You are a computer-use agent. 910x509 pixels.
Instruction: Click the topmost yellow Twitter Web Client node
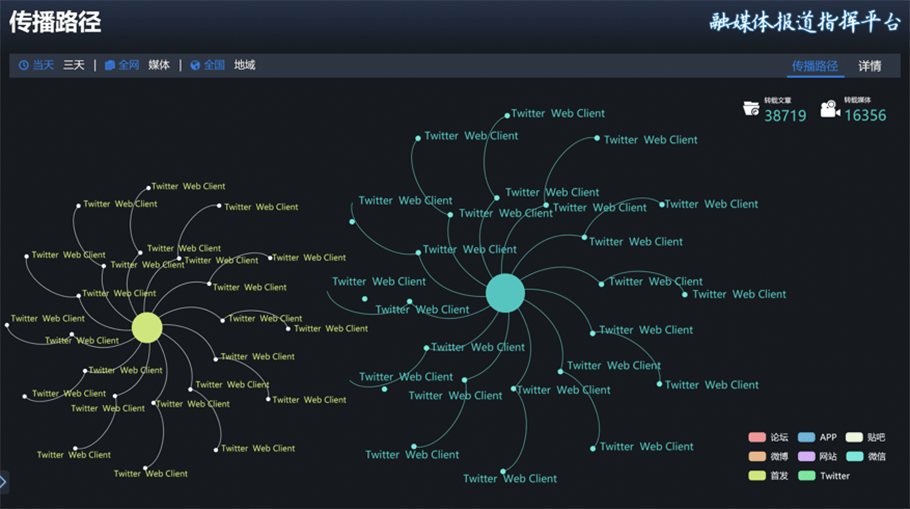pos(149,188)
